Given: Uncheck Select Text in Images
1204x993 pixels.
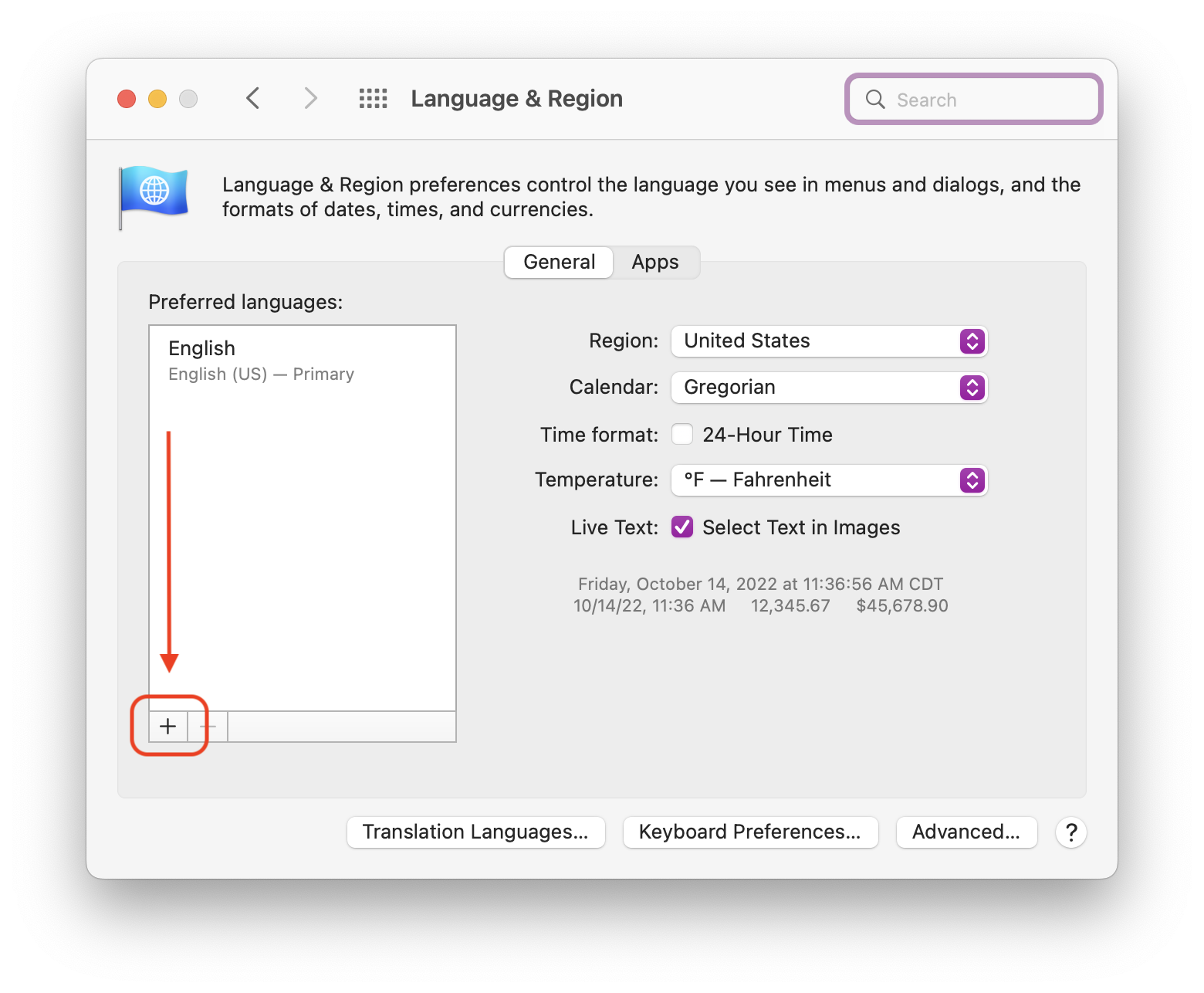Looking at the screenshot, I should point(682,527).
